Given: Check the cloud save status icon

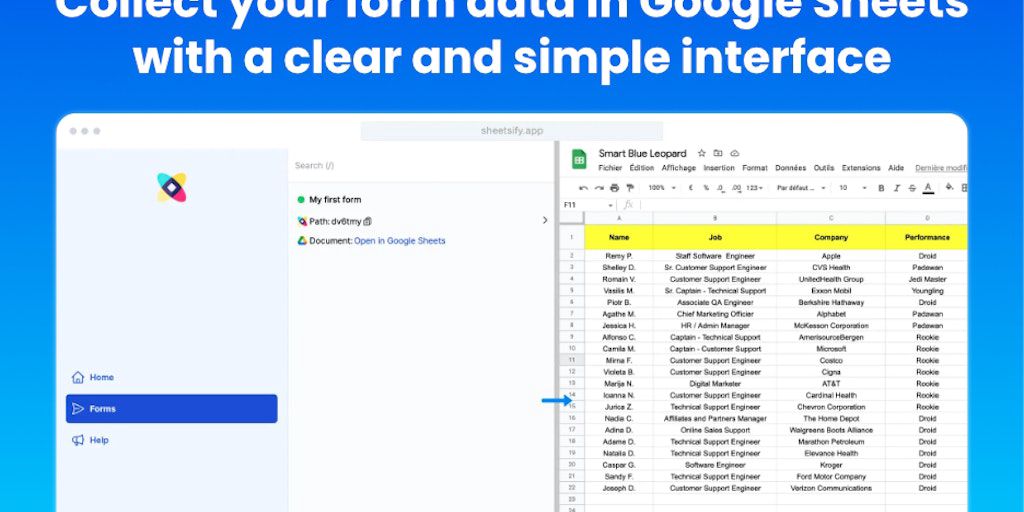Looking at the screenshot, I should tap(735, 153).
